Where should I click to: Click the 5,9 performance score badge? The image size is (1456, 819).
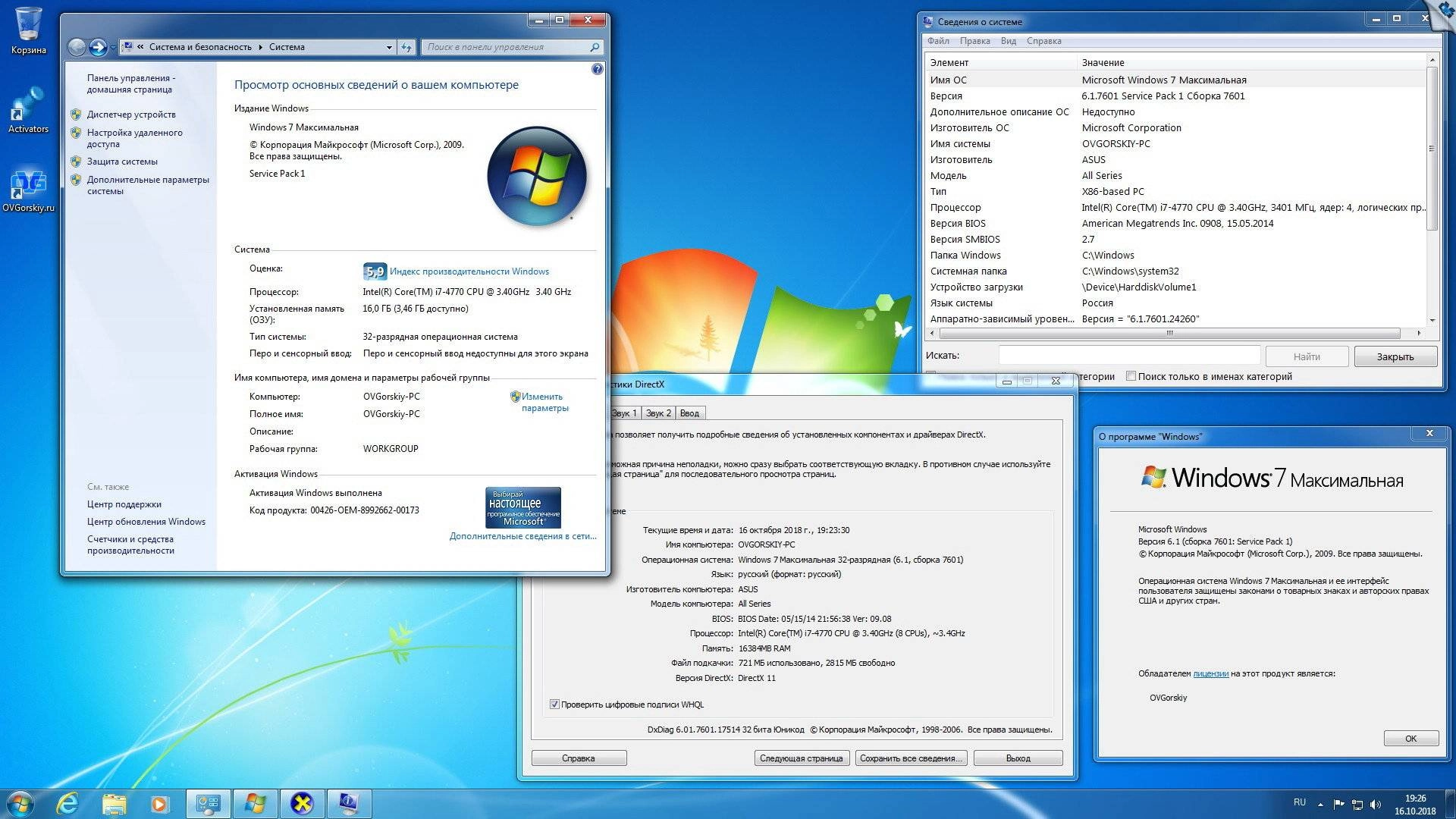[x=375, y=271]
